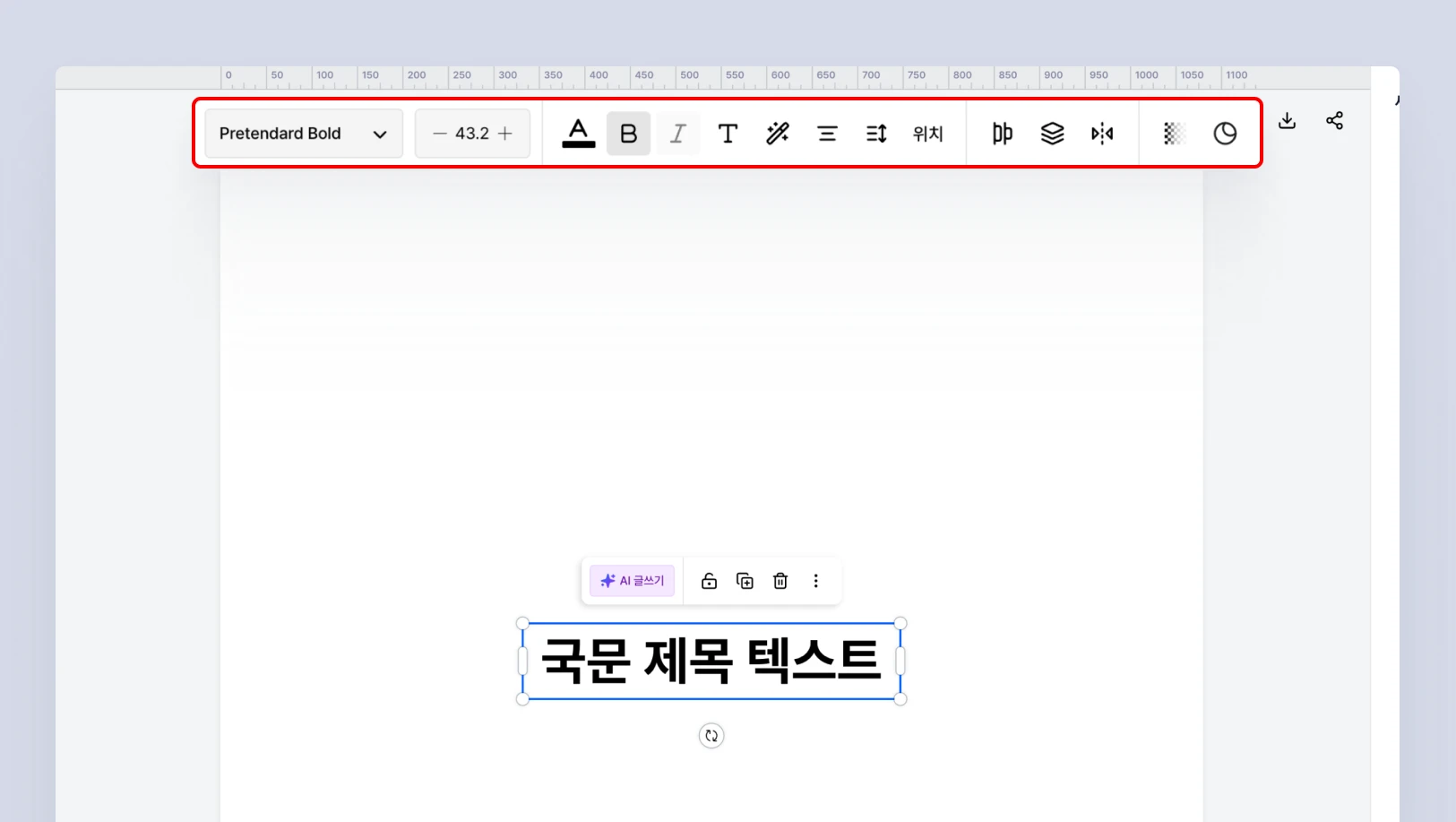Click the 43.2 font size field
The image size is (1456, 822).
[x=472, y=134]
